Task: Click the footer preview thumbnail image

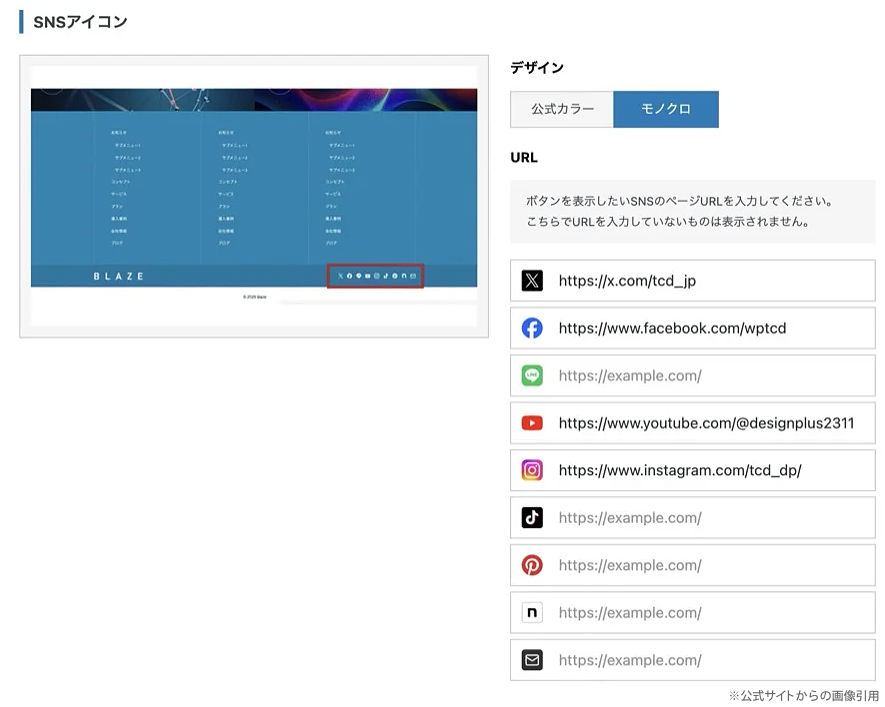Action: click(x=253, y=196)
